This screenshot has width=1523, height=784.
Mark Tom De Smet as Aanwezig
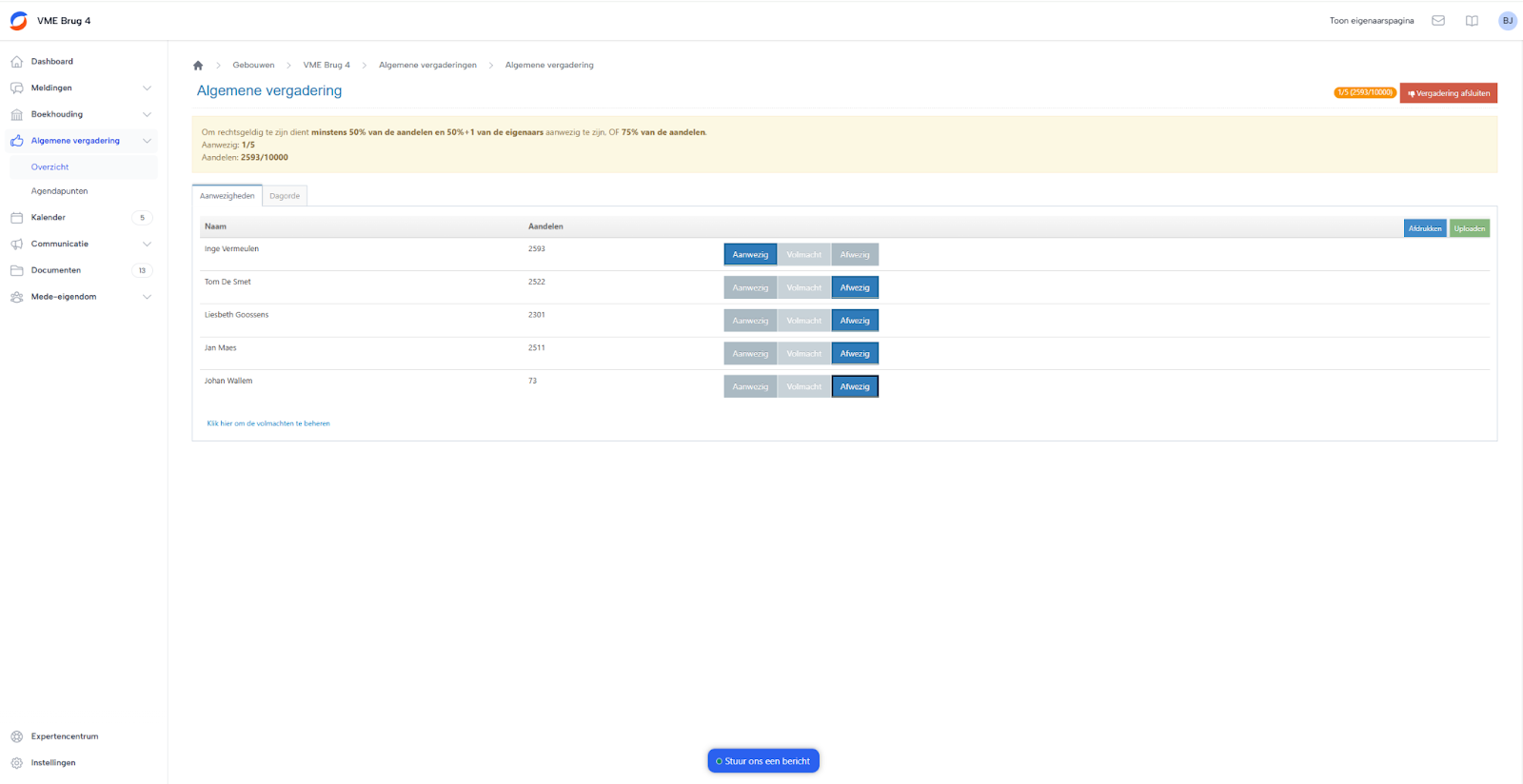[750, 287]
